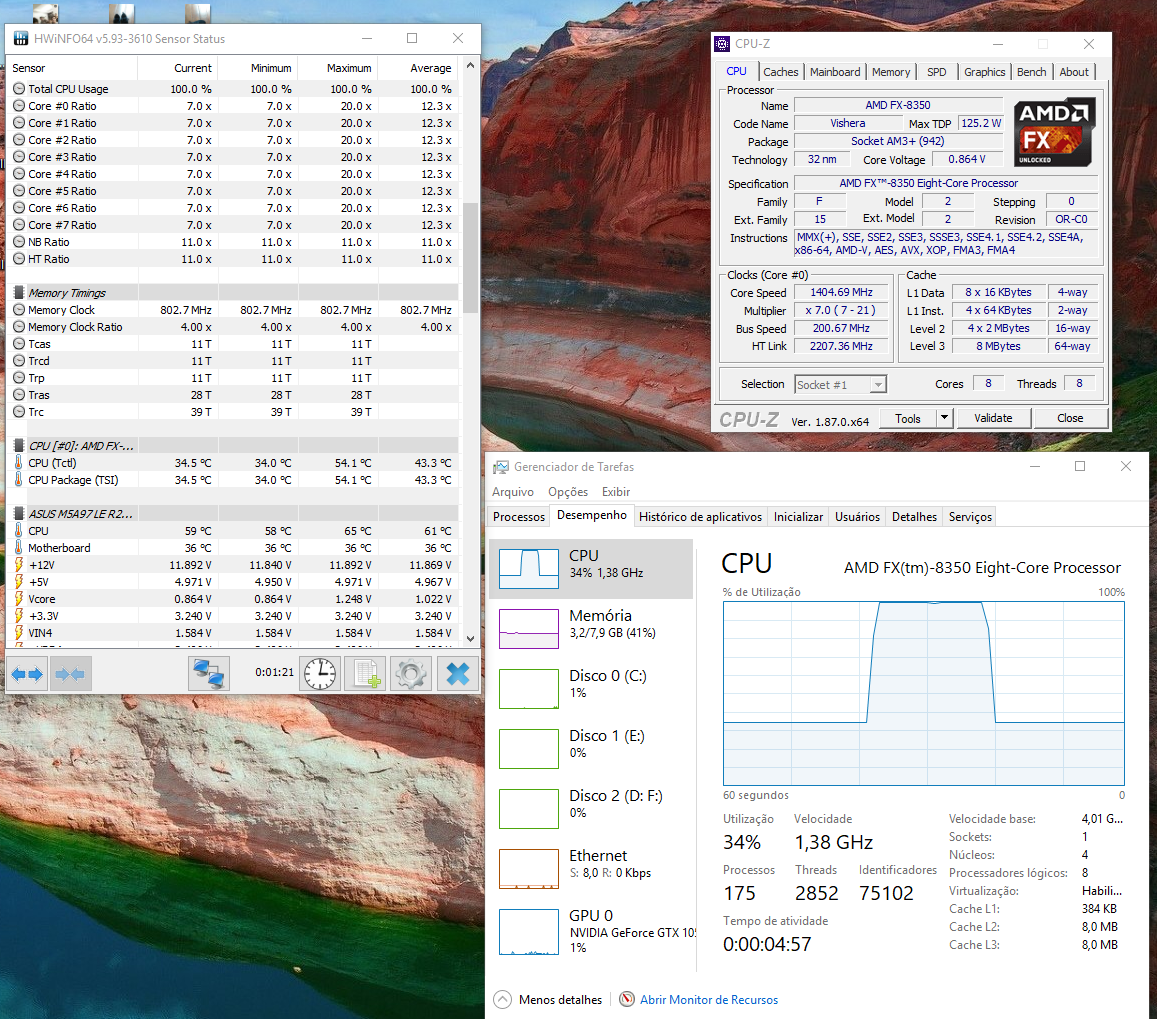The image size is (1157, 1019).
Task: Open the Memory tab in CPU-Z
Action: (x=891, y=72)
